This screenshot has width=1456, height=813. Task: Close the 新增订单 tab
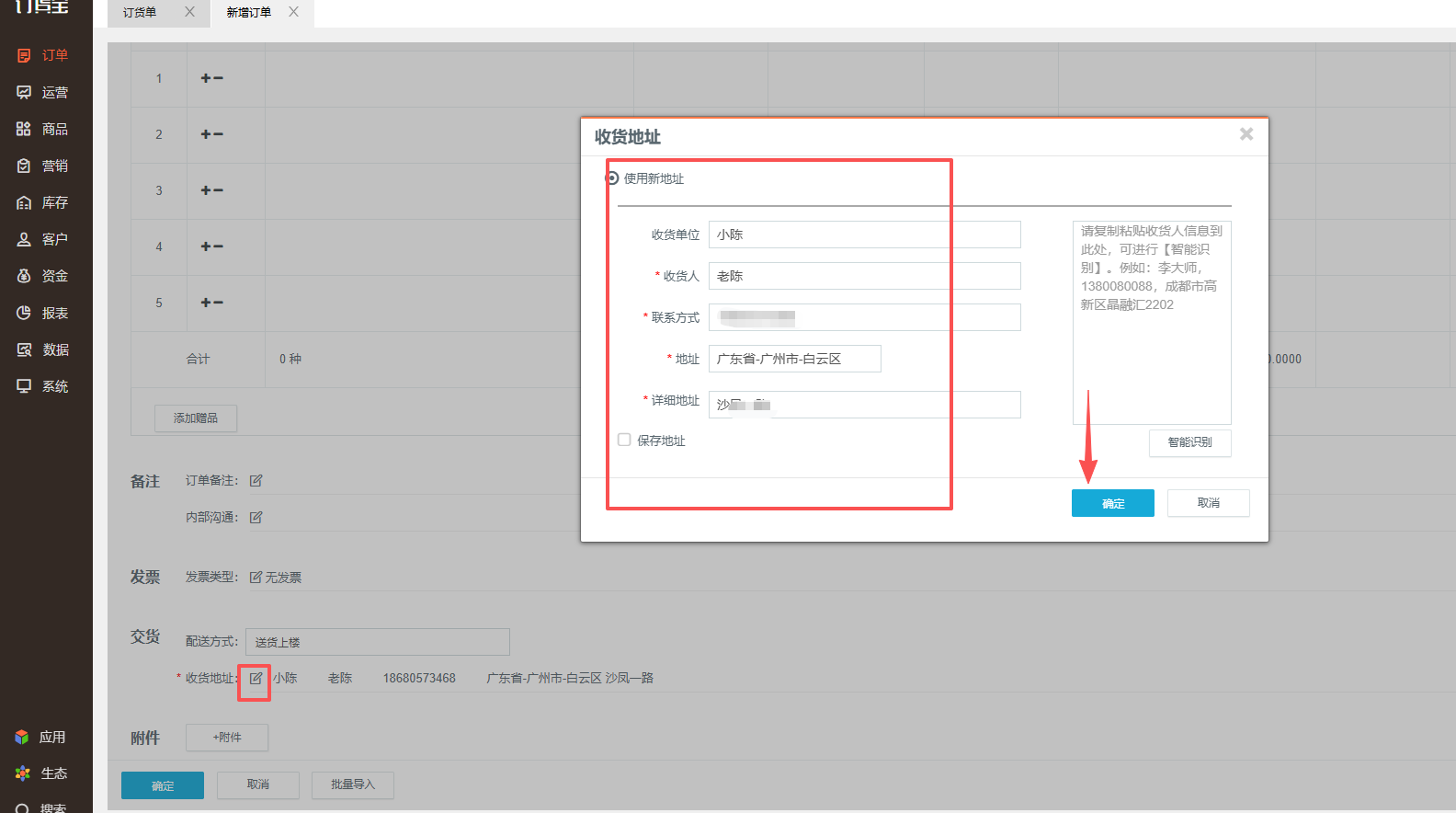(293, 12)
